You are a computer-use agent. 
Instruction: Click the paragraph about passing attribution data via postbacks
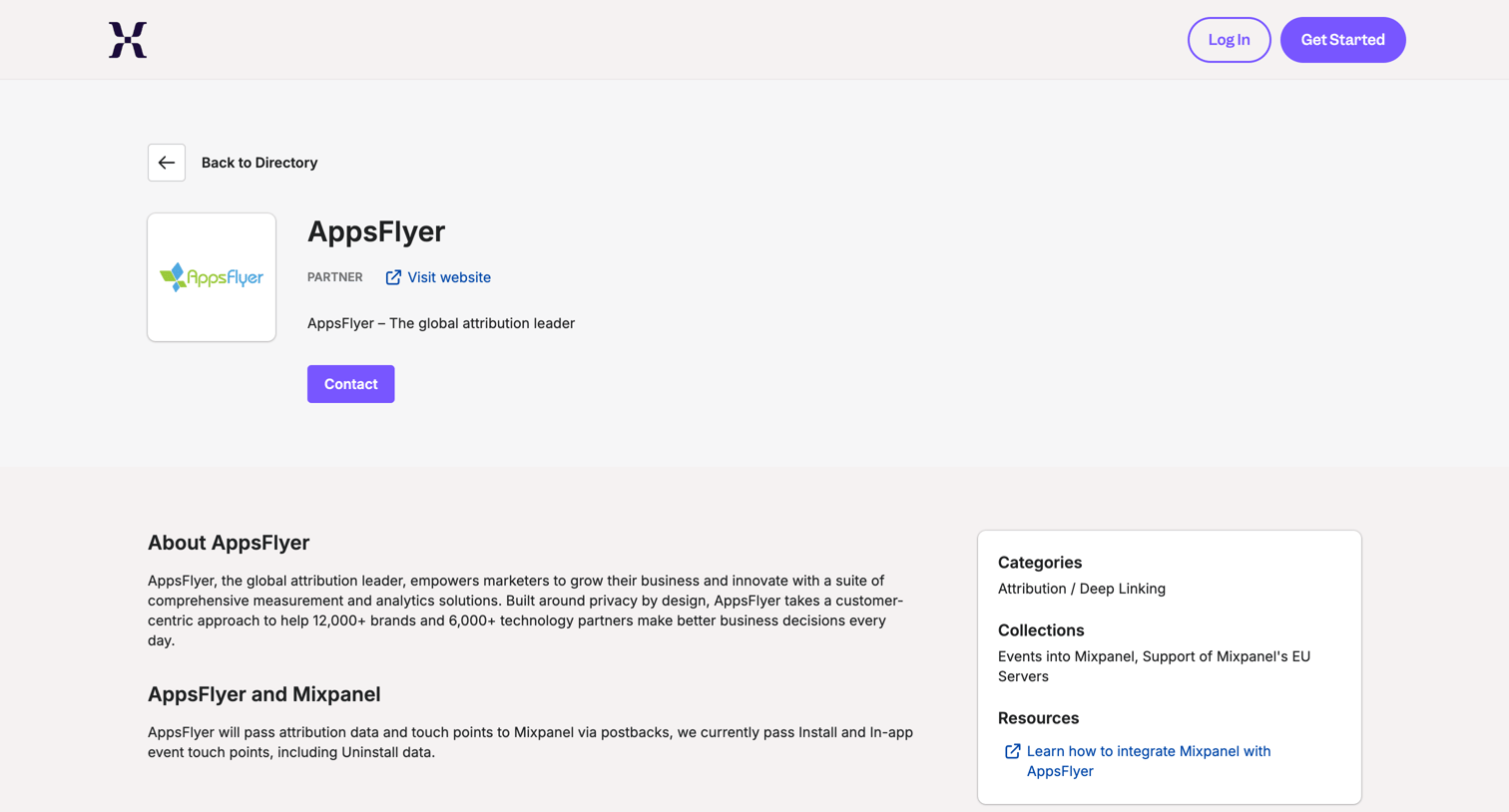pos(530,742)
